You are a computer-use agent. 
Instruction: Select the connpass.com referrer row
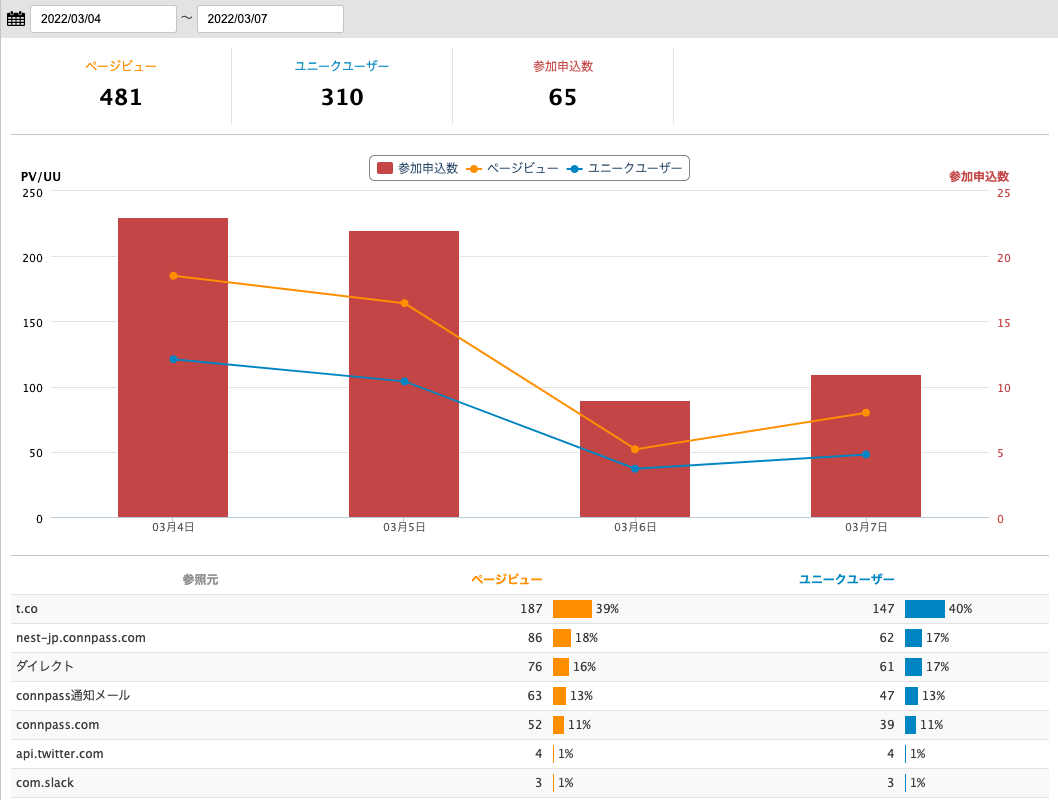pos(530,724)
